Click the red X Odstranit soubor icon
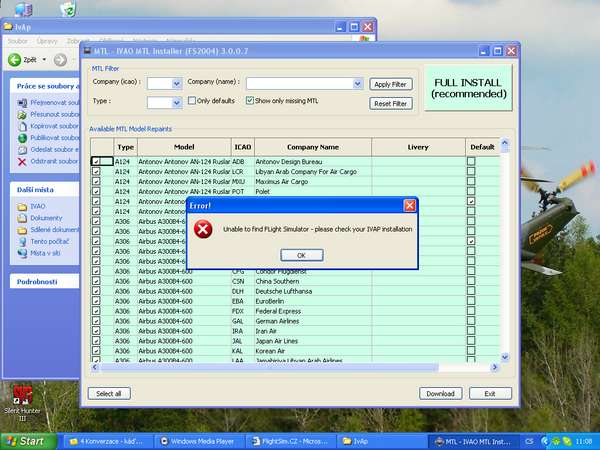The height and width of the screenshot is (450, 600). point(22,161)
